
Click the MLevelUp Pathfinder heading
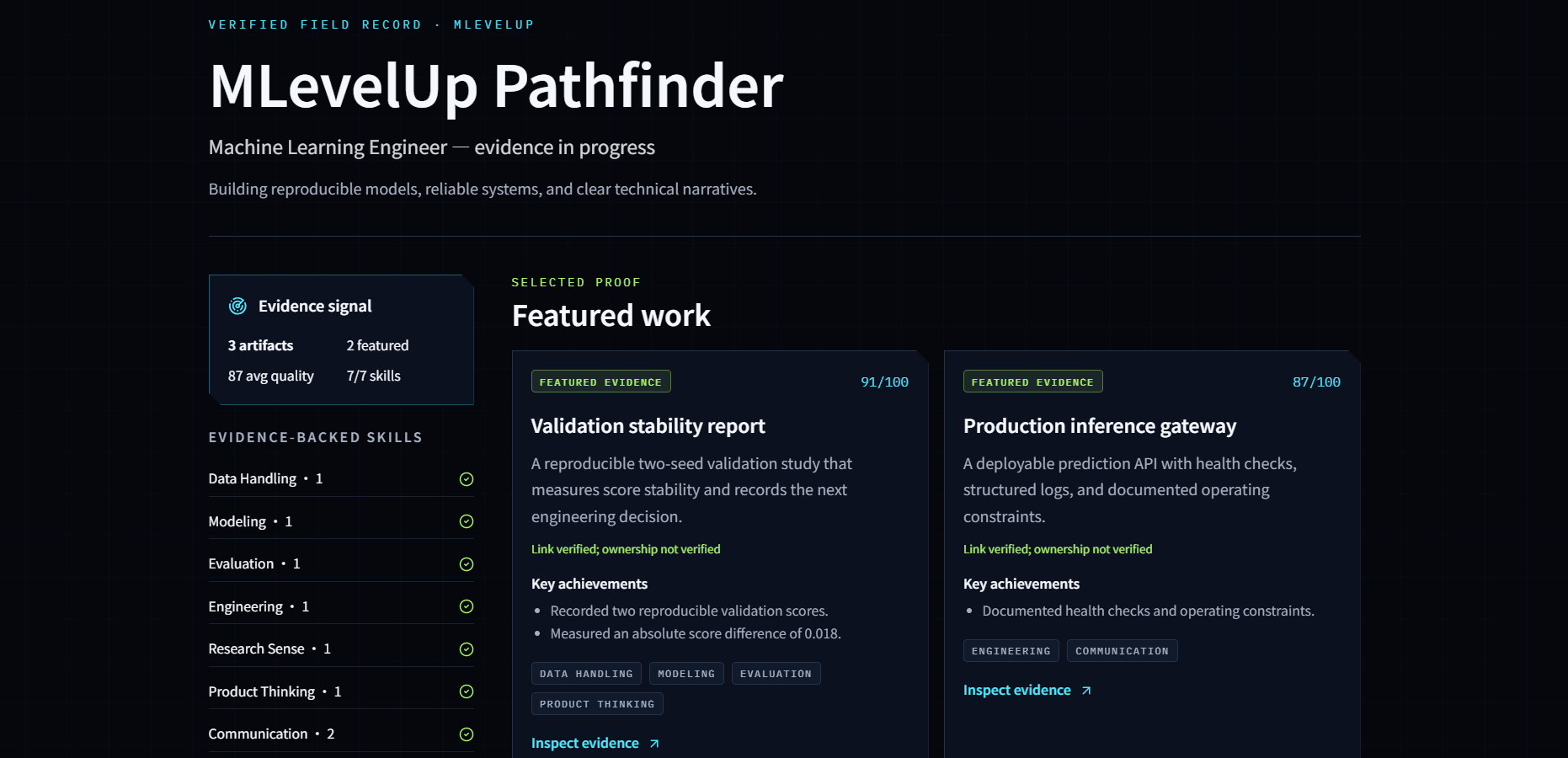pos(496,86)
